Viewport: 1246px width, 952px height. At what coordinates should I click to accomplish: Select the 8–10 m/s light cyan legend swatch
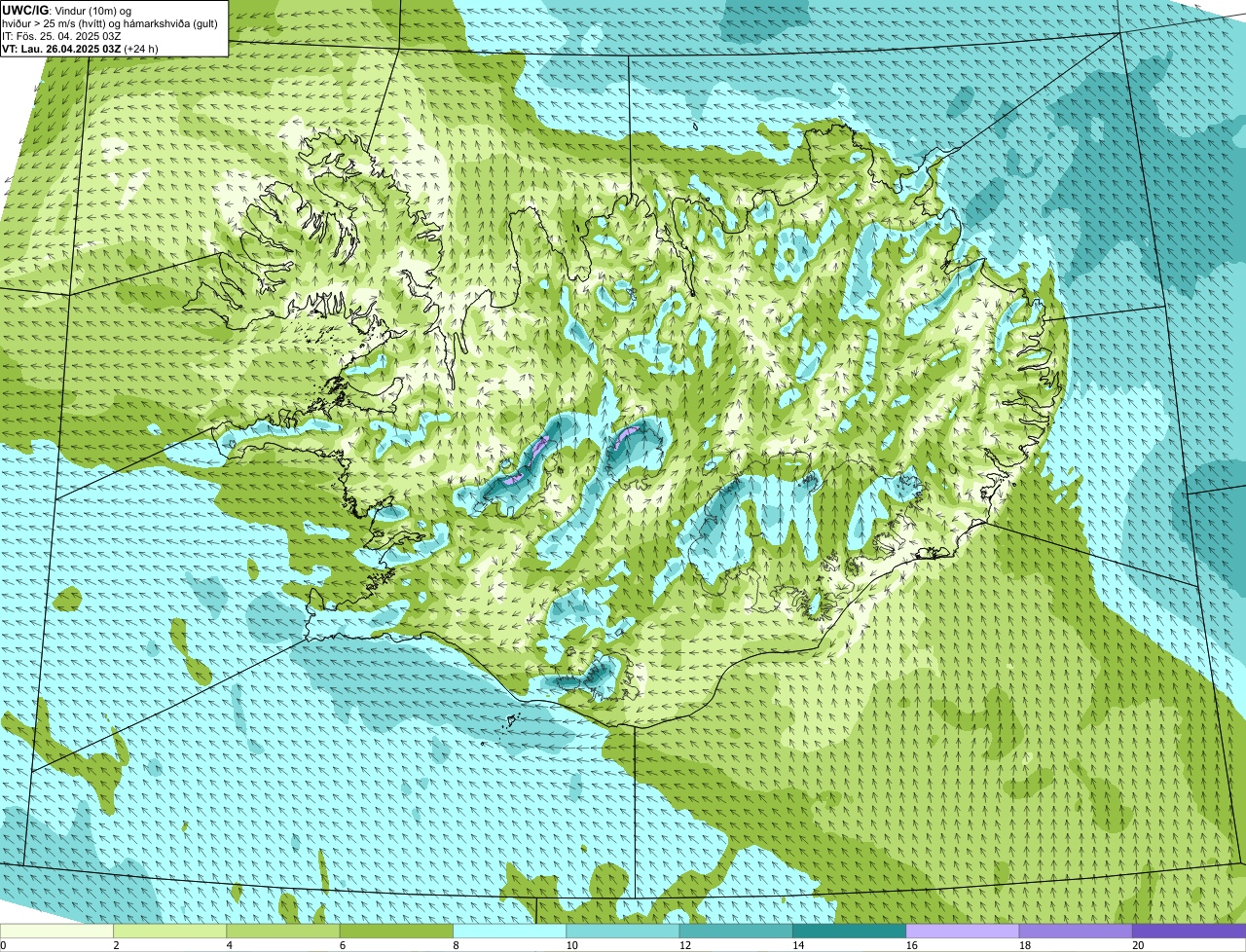pos(509,931)
